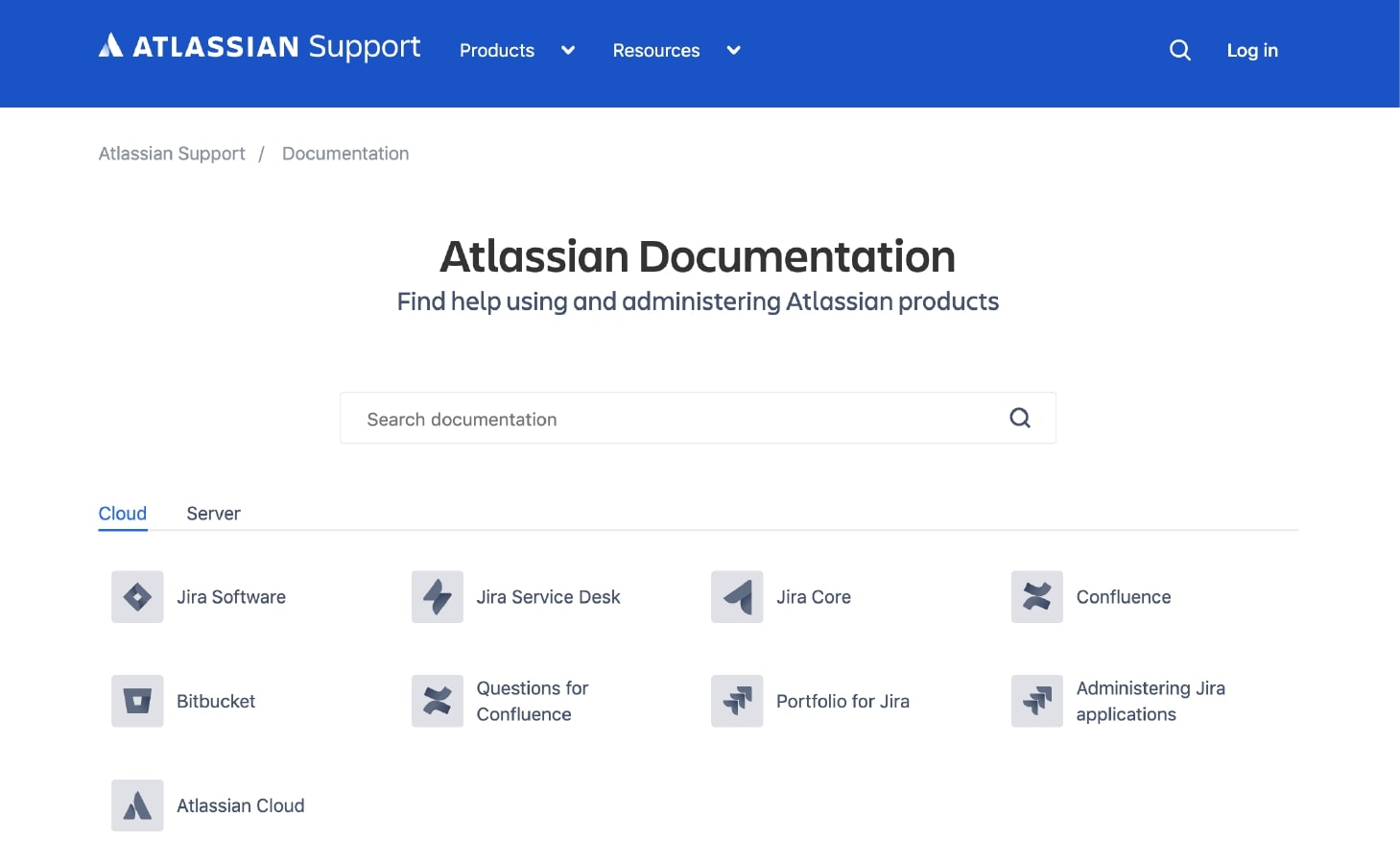Image resolution: width=1400 pixels, height=841 pixels.
Task: Open the Jira Core documentation link
Action: 814,597
